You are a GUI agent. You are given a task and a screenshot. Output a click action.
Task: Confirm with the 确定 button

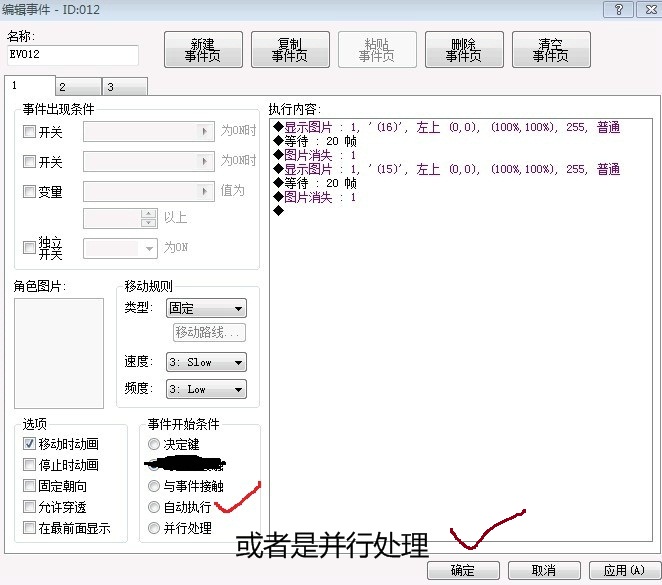(463, 571)
